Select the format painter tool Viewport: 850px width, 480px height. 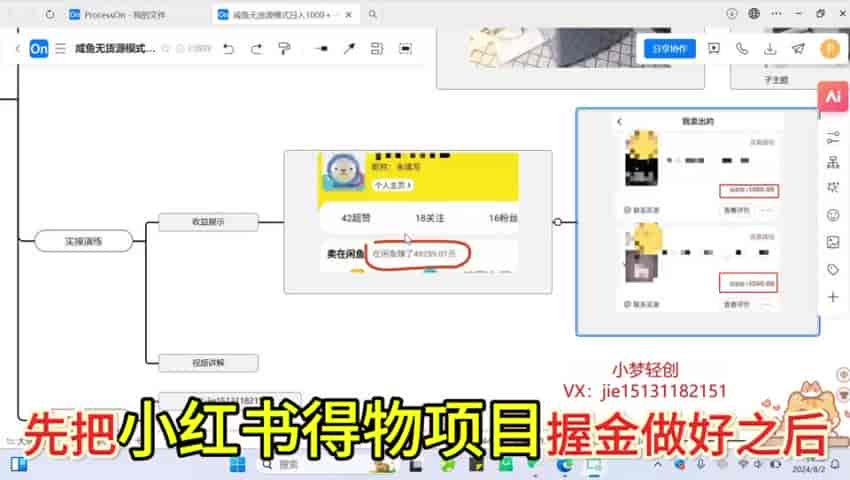tap(284, 49)
